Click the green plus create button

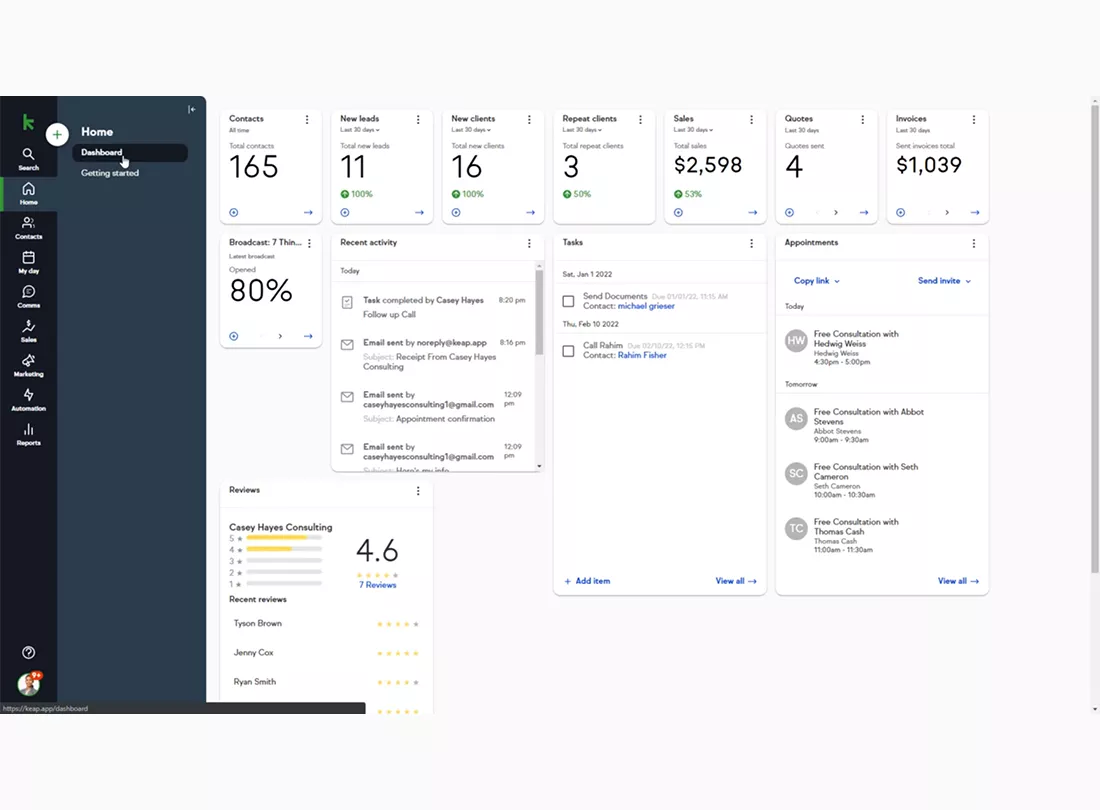[x=57, y=134]
